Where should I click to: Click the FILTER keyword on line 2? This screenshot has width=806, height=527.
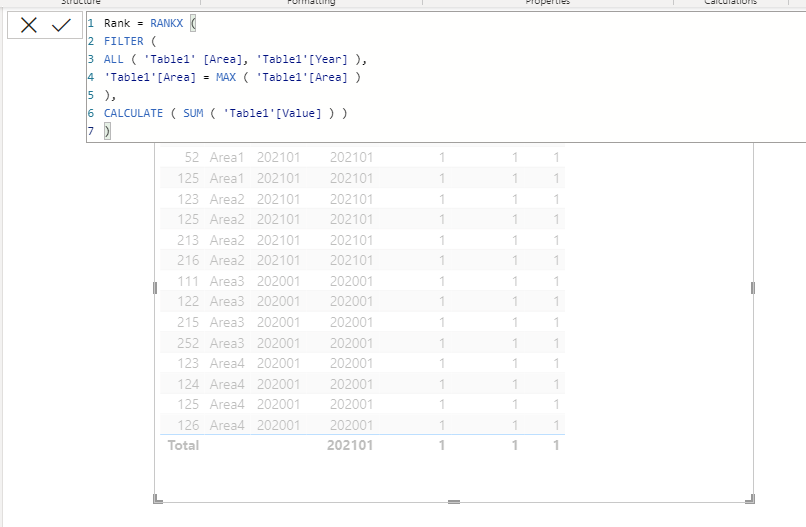click(x=123, y=41)
